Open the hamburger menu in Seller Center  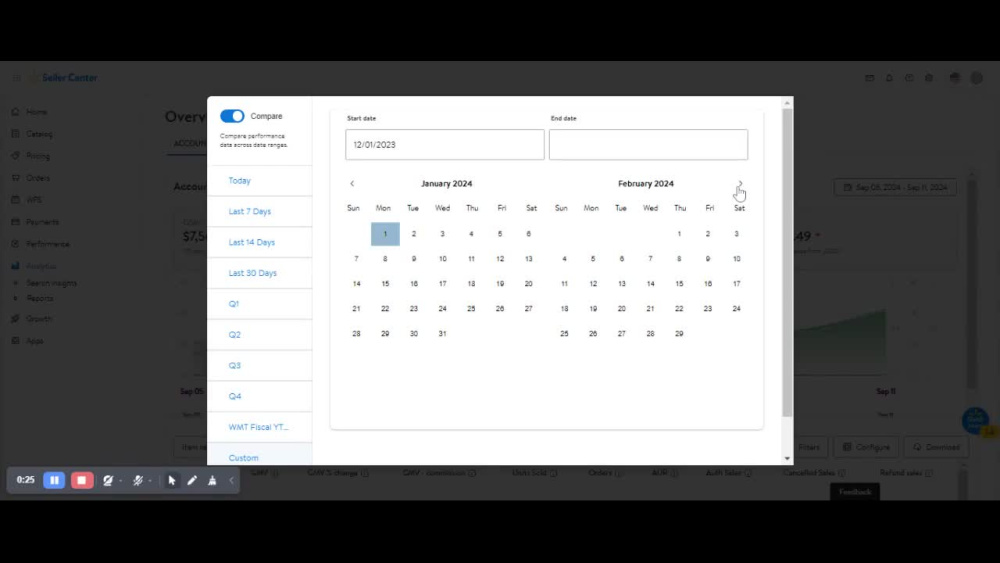(16, 78)
